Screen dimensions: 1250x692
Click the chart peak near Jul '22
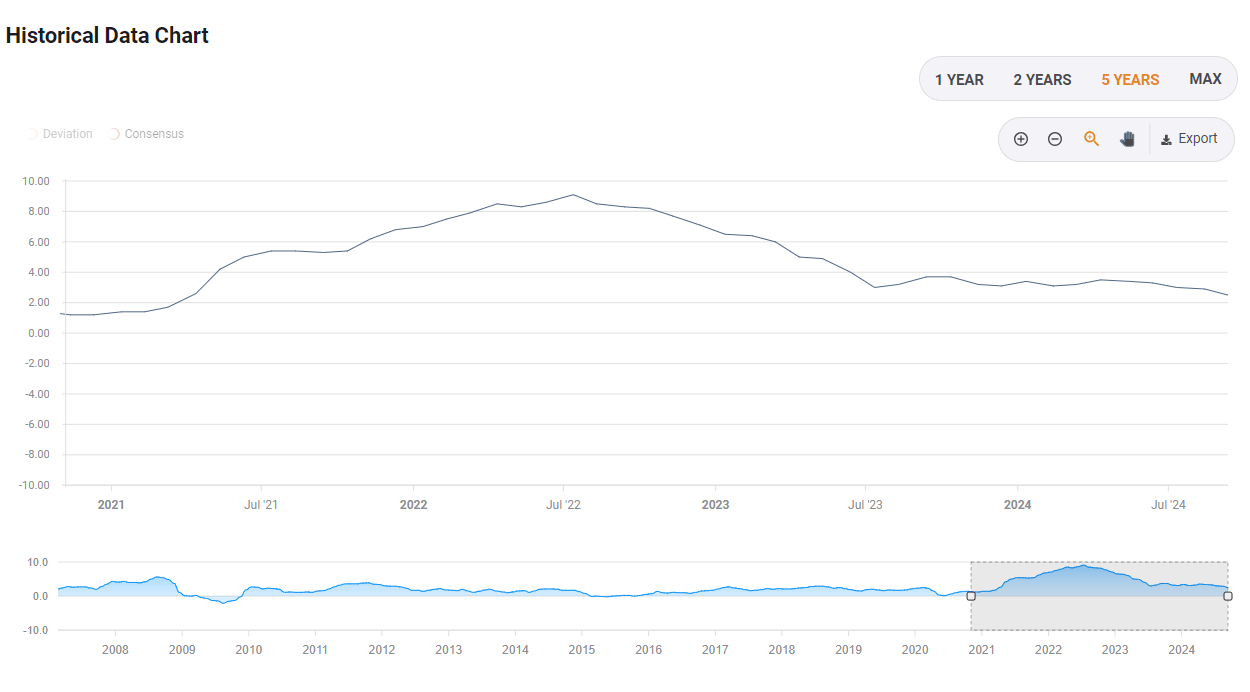pyautogui.click(x=572, y=196)
